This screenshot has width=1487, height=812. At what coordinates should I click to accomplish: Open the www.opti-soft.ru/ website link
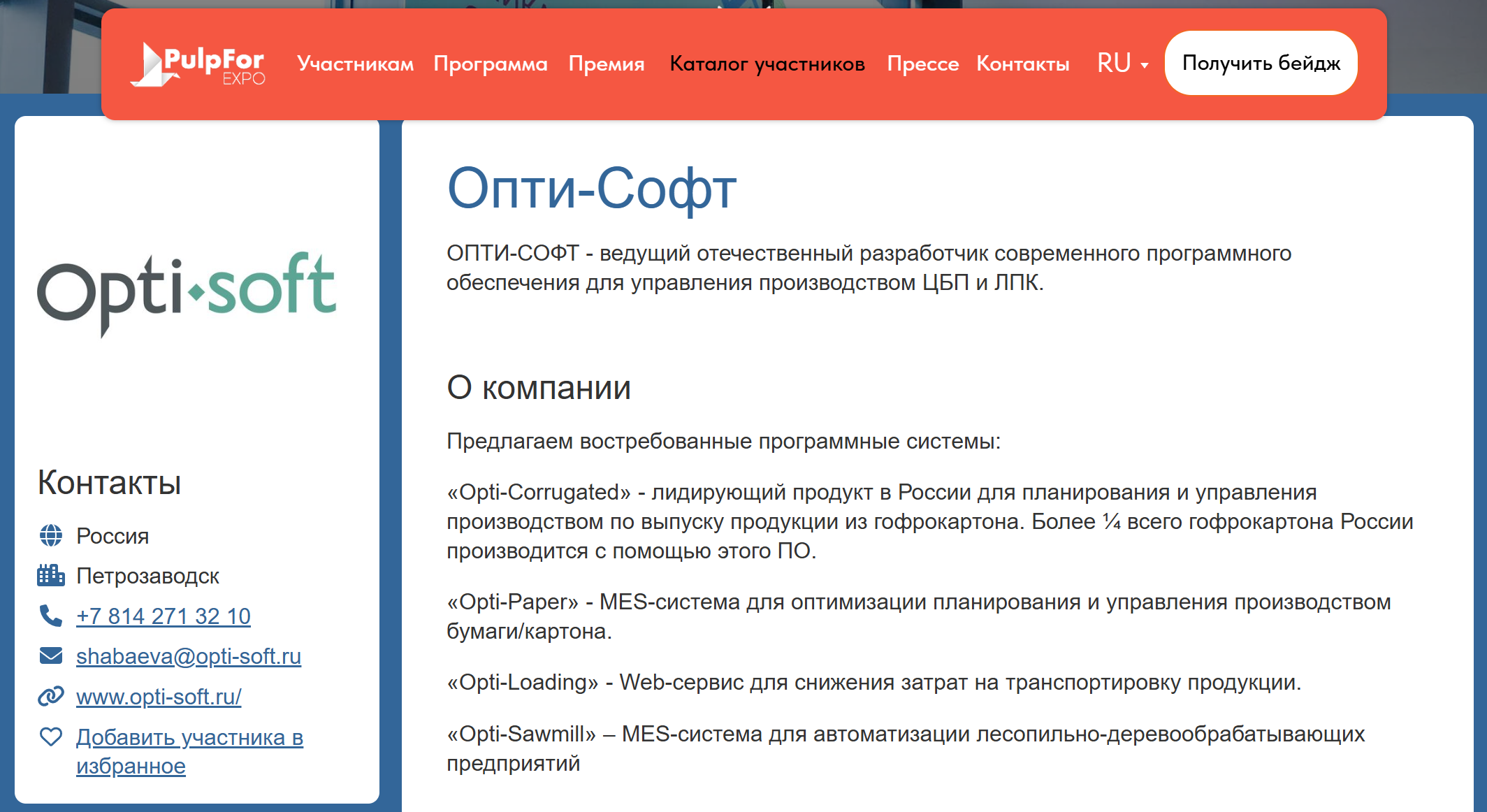[x=159, y=697]
